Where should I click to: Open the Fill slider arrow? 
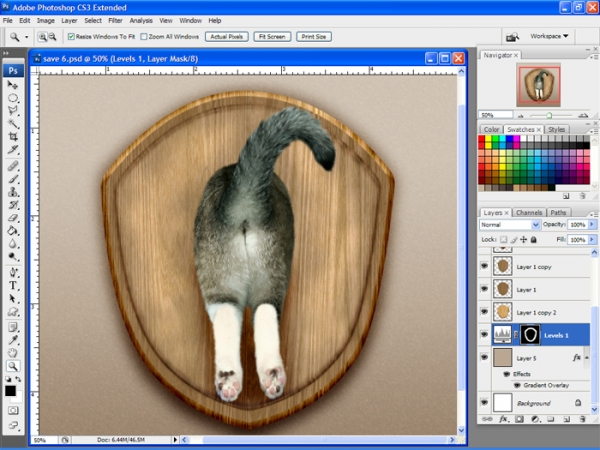point(592,240)
